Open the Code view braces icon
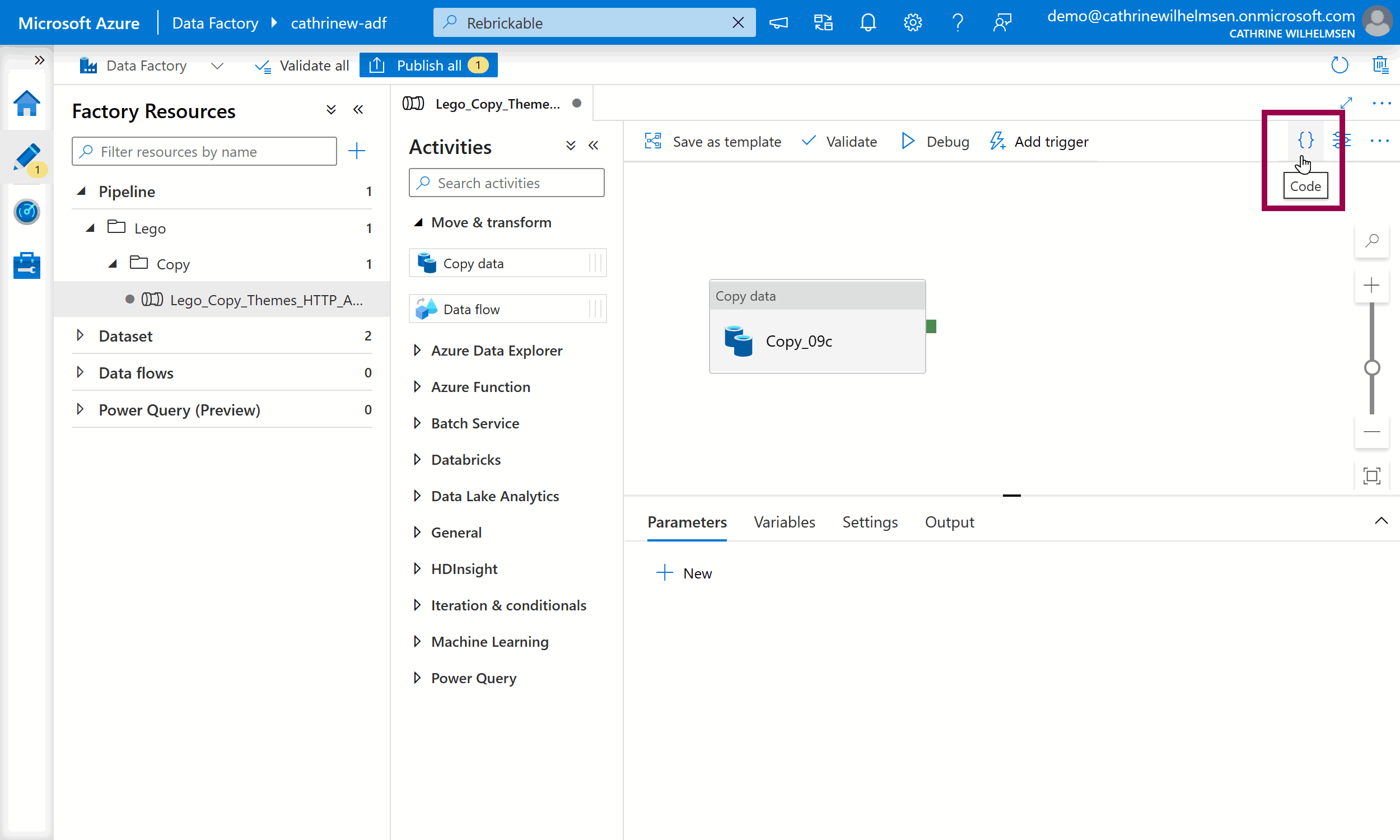The image size is (1400, 840). [x=1305, y=140]
